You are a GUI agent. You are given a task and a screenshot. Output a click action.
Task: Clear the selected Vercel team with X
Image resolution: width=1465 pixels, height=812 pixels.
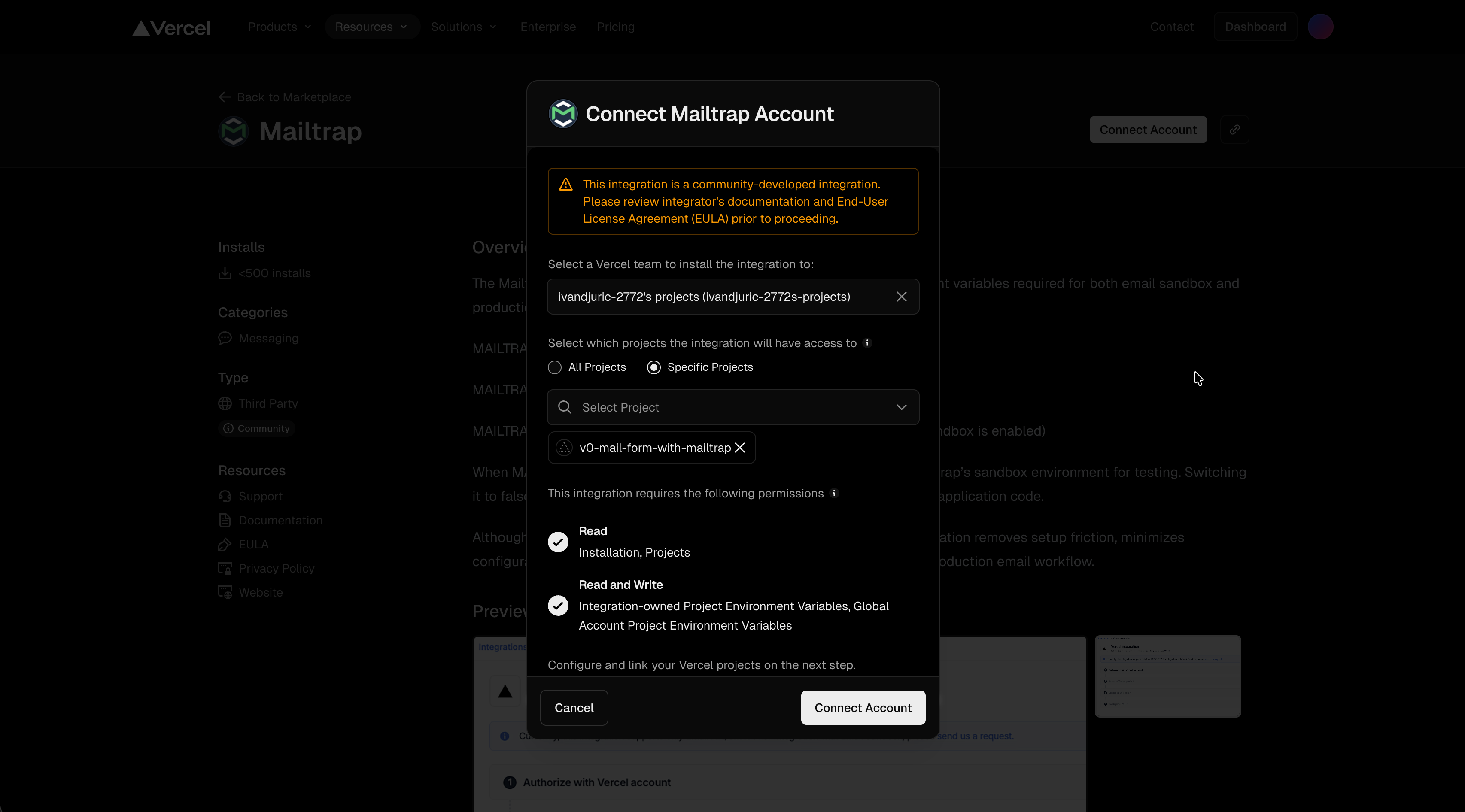coord(901,297)
